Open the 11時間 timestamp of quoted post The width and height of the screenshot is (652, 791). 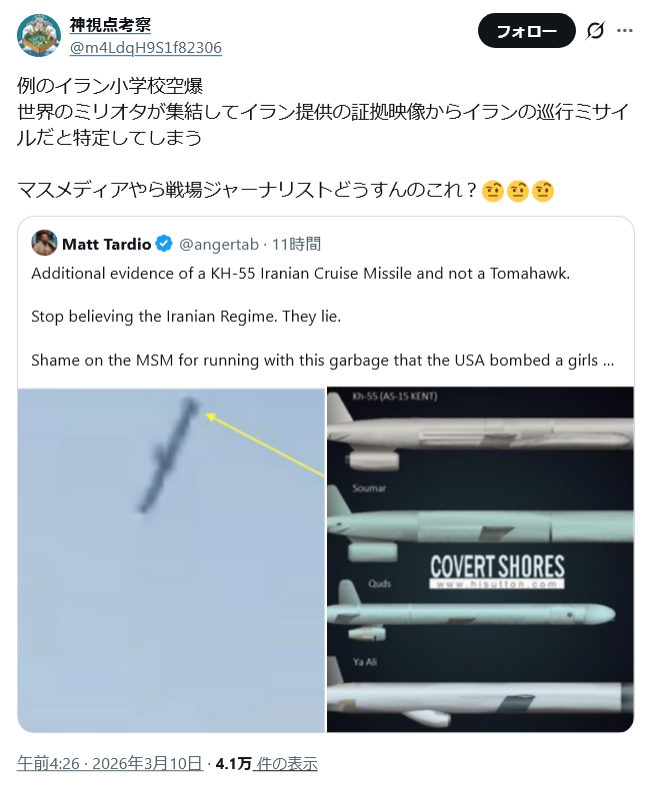click(x=297, y=244)
